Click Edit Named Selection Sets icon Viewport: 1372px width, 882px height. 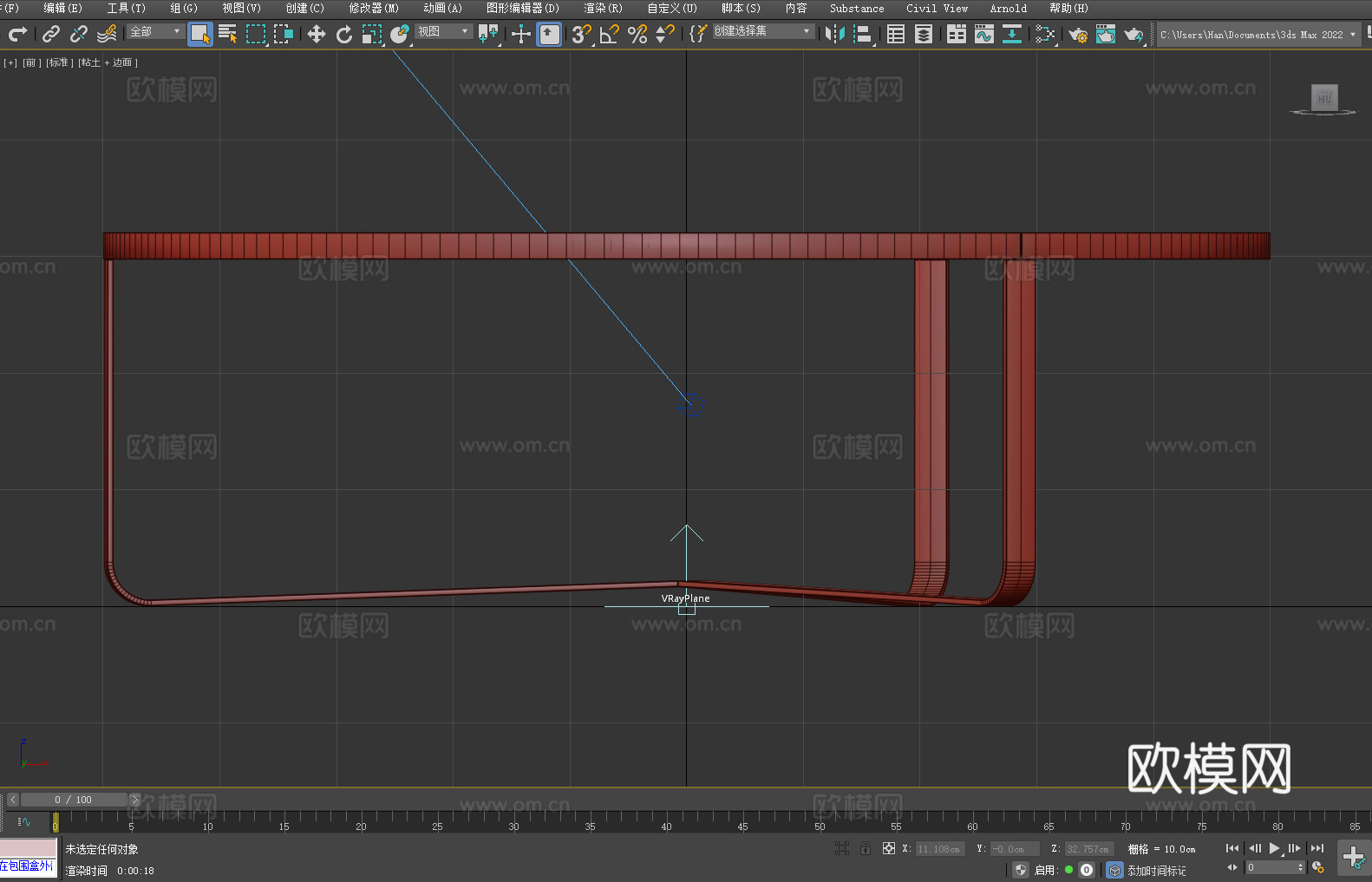(x=698, y=34)
